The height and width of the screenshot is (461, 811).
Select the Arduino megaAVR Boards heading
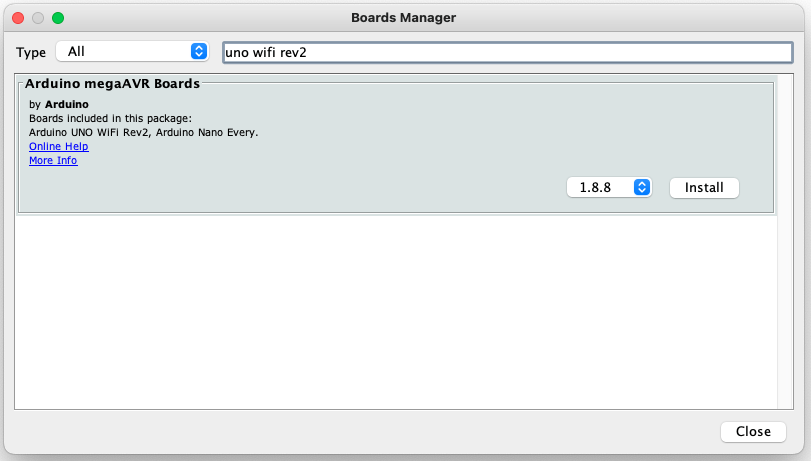click(x=112, y=84)
